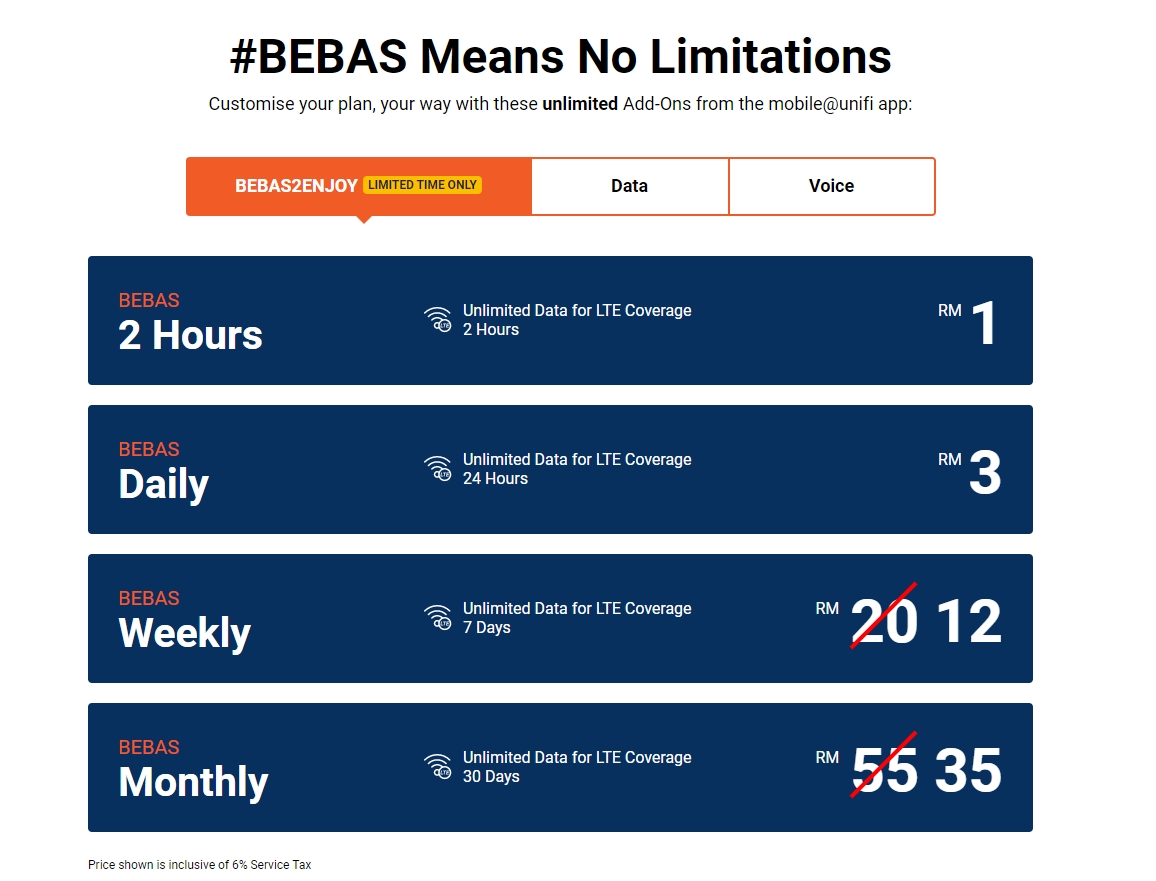Click the LTE wifi icon in 2 Hours plan
The height and width of the screenshot is (881, 1156).
pyautogui.click(x=437, y=320)
